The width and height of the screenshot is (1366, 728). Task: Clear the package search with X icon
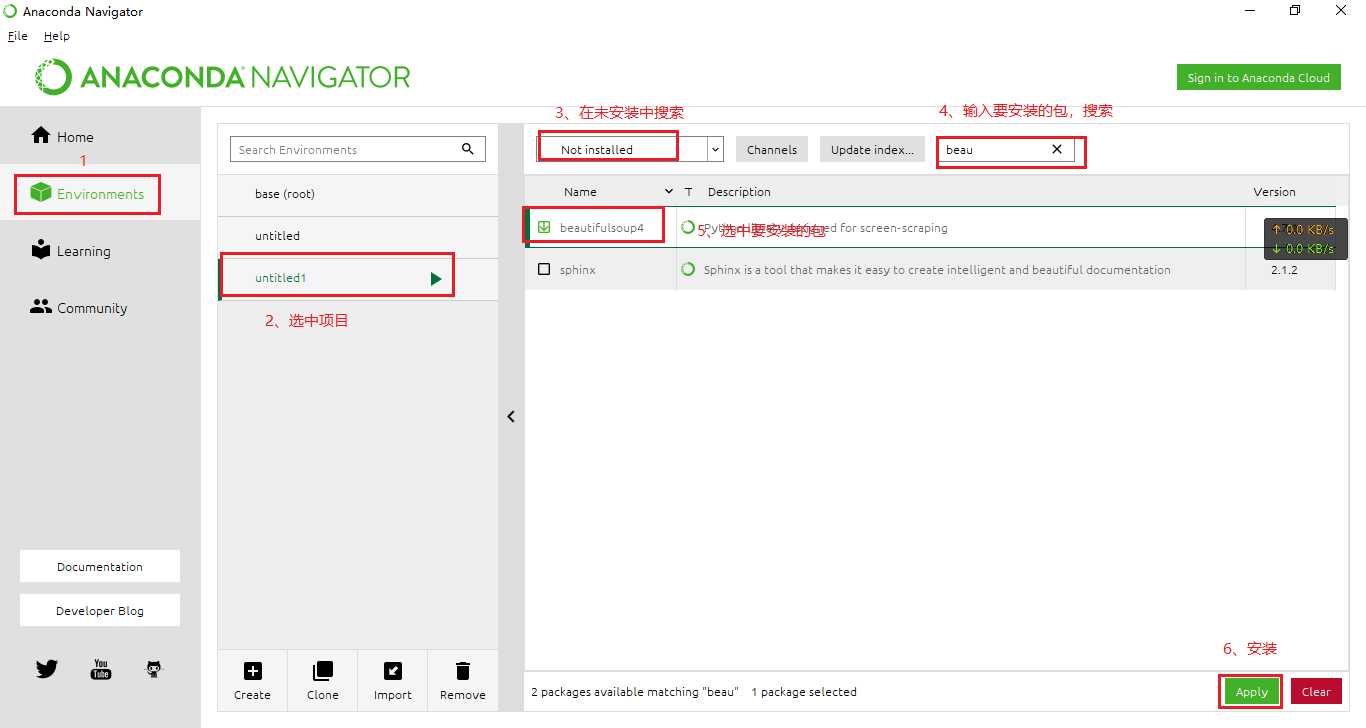[x=1057, y=149]
